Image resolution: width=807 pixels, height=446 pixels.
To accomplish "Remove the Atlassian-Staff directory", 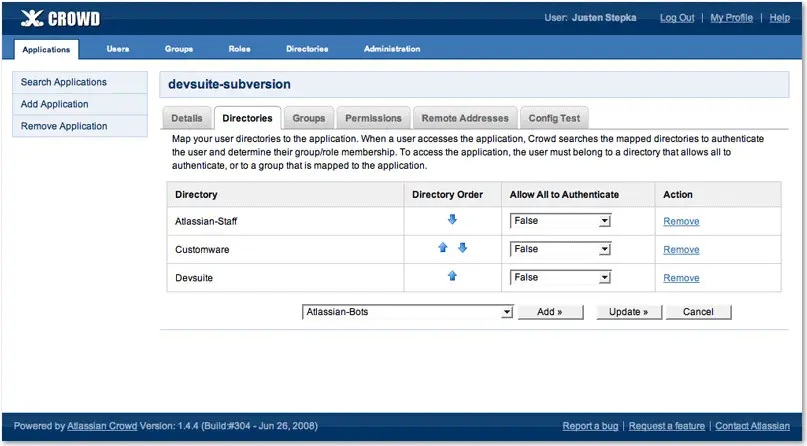I will [x=681, y=221].
